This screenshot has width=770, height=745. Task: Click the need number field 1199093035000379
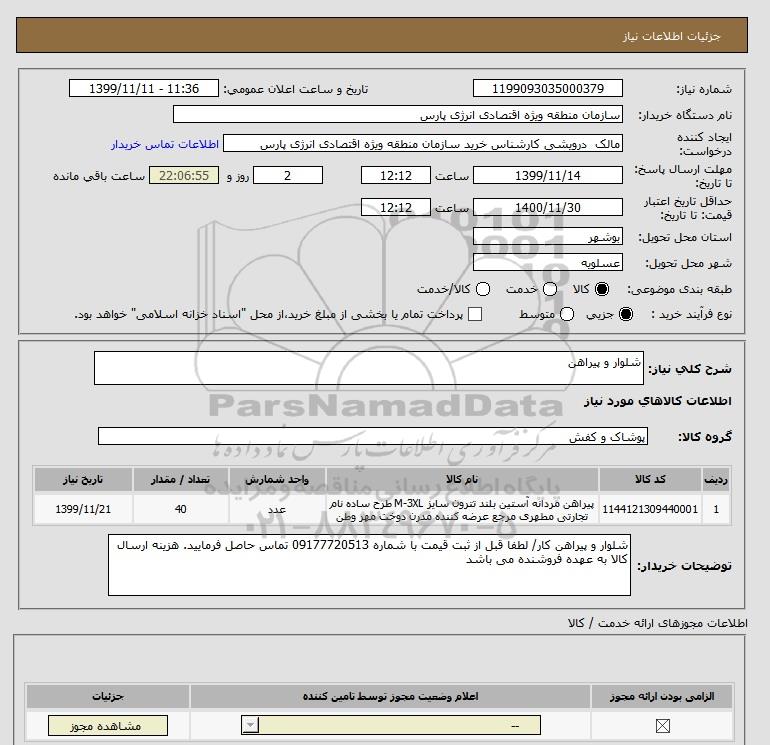pyautogui.click(x=548, y=89)
